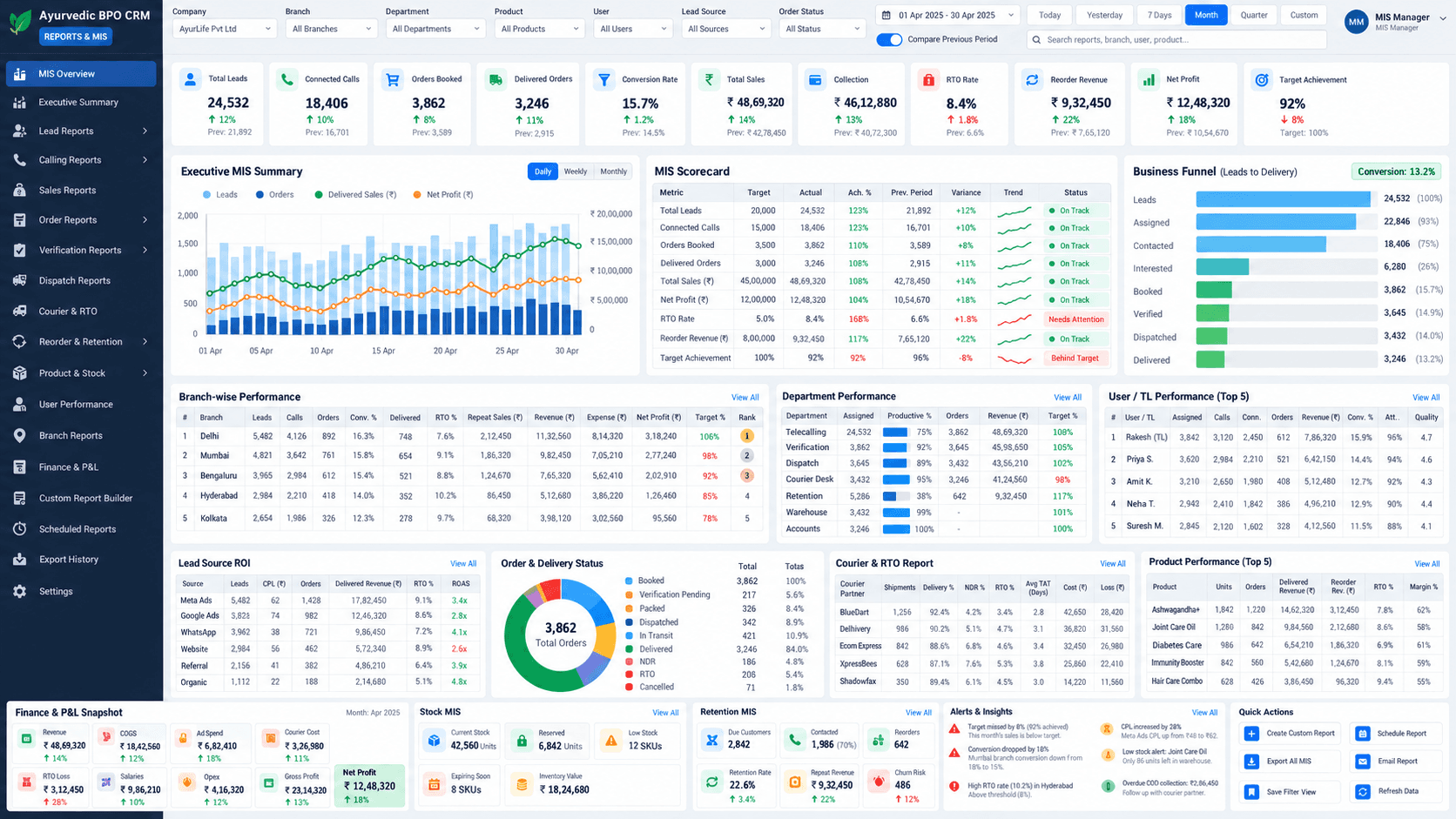
Task: Click the Email Report envelope icon
Action: click(1363, 762)
